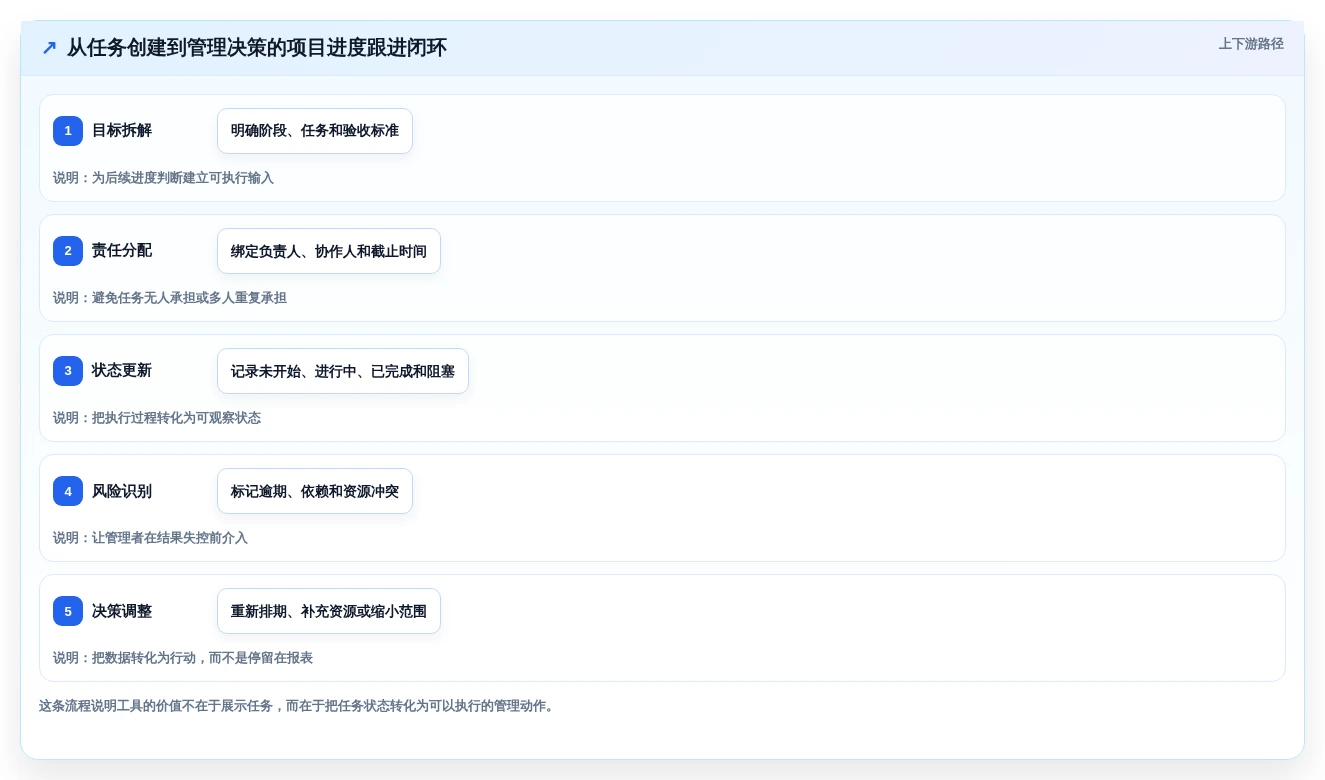Click the step 2 number badge

point(68,251)
